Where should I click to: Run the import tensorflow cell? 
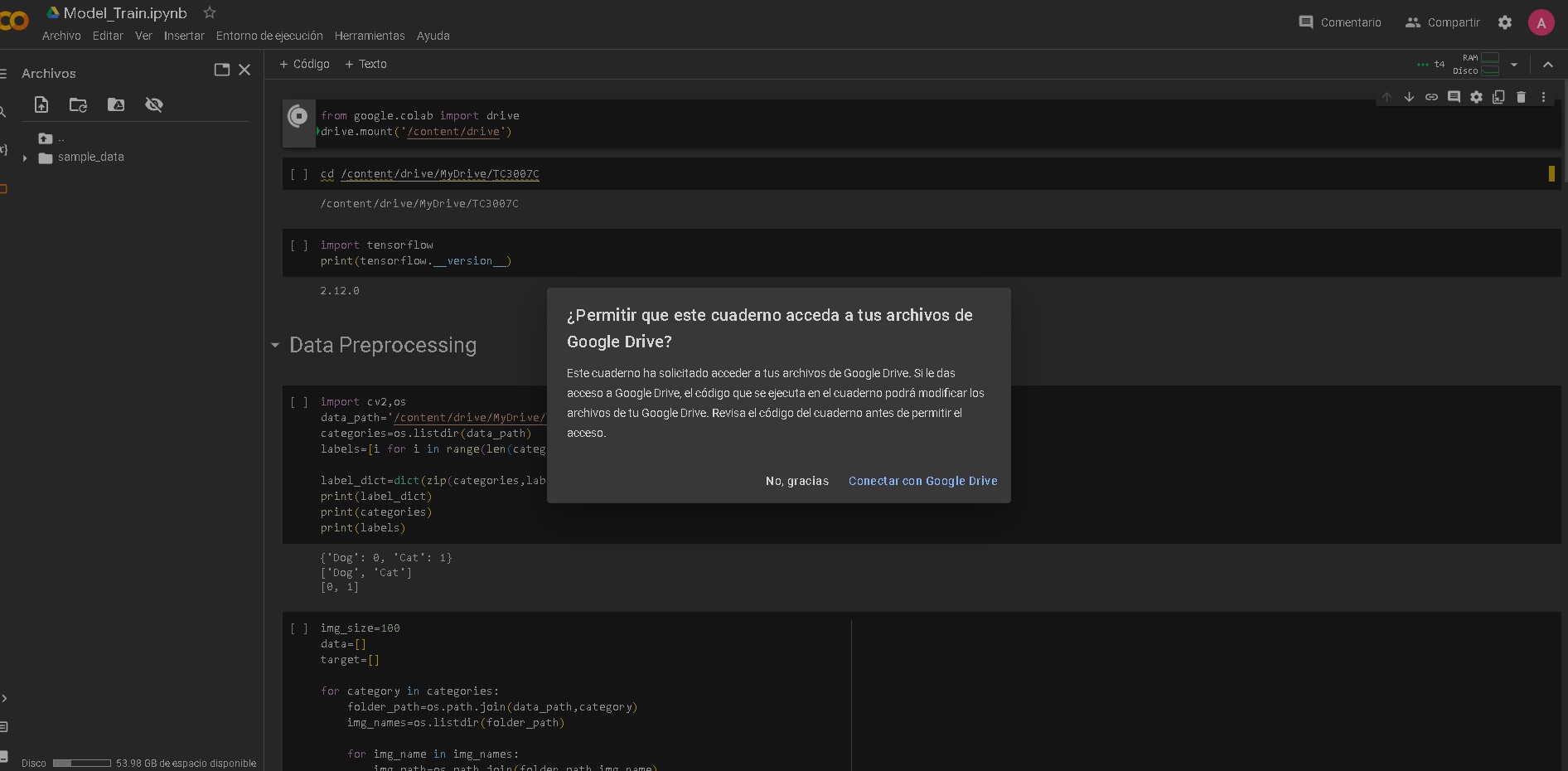point(299,245)
